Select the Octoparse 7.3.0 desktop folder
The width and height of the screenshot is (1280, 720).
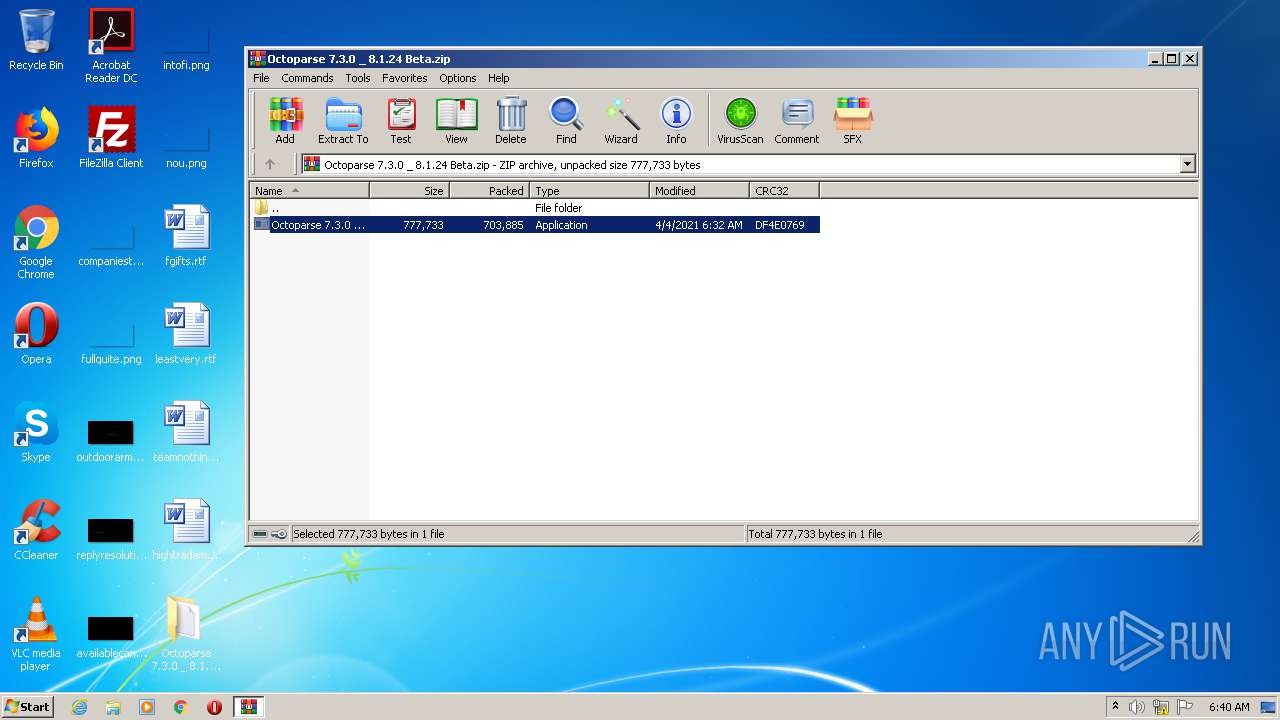click(x=186, y=634)
